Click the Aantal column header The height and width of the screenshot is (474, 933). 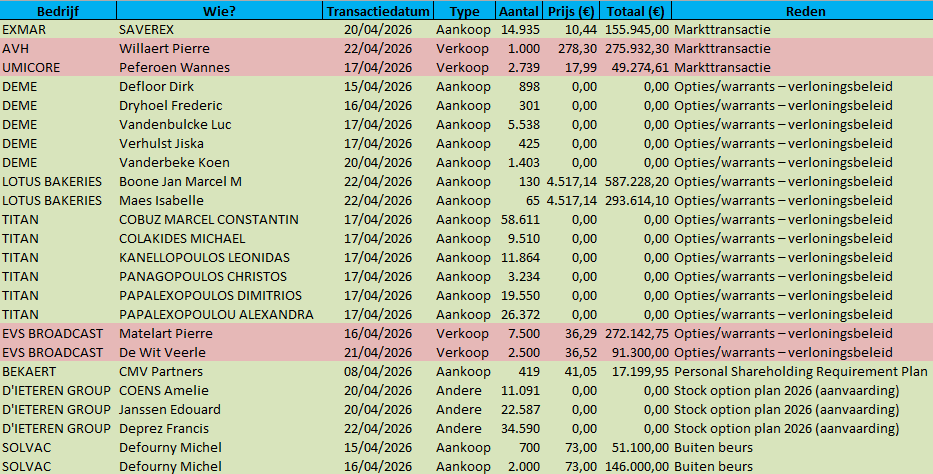click(519, 10)
